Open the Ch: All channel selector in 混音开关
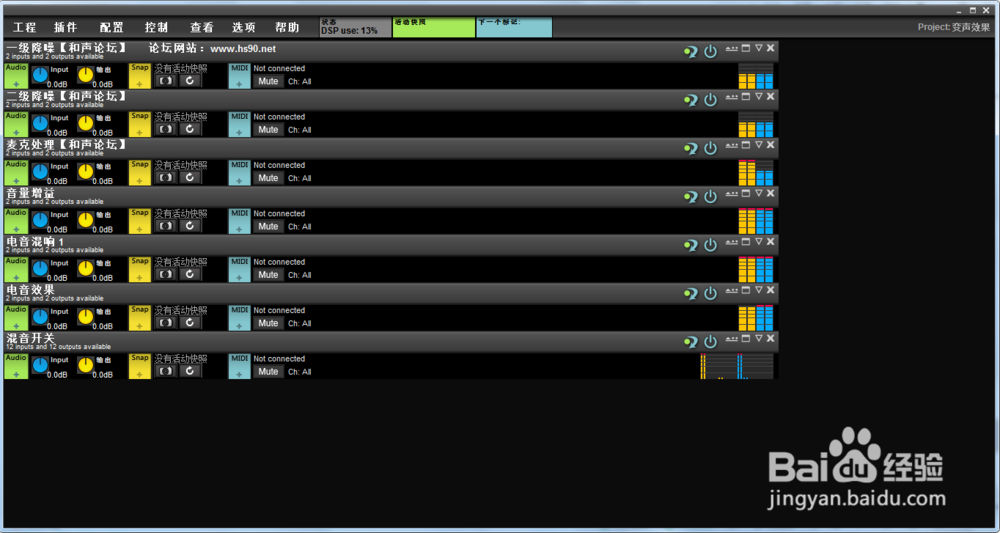Image resolution: width=1000 pixels, height=533 pixels. click(x=300, y=372)
